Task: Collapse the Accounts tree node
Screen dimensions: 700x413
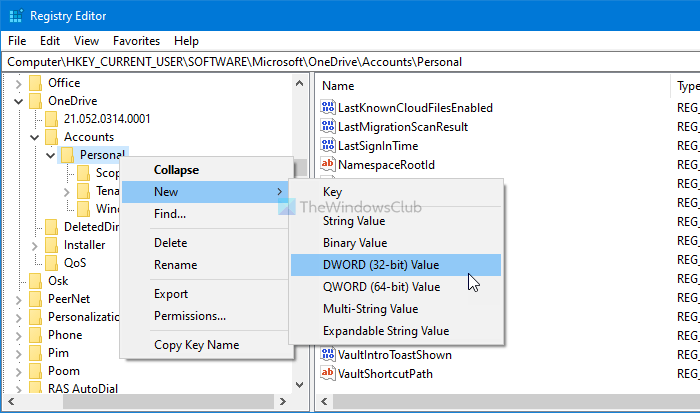Action: pos(34,137)
